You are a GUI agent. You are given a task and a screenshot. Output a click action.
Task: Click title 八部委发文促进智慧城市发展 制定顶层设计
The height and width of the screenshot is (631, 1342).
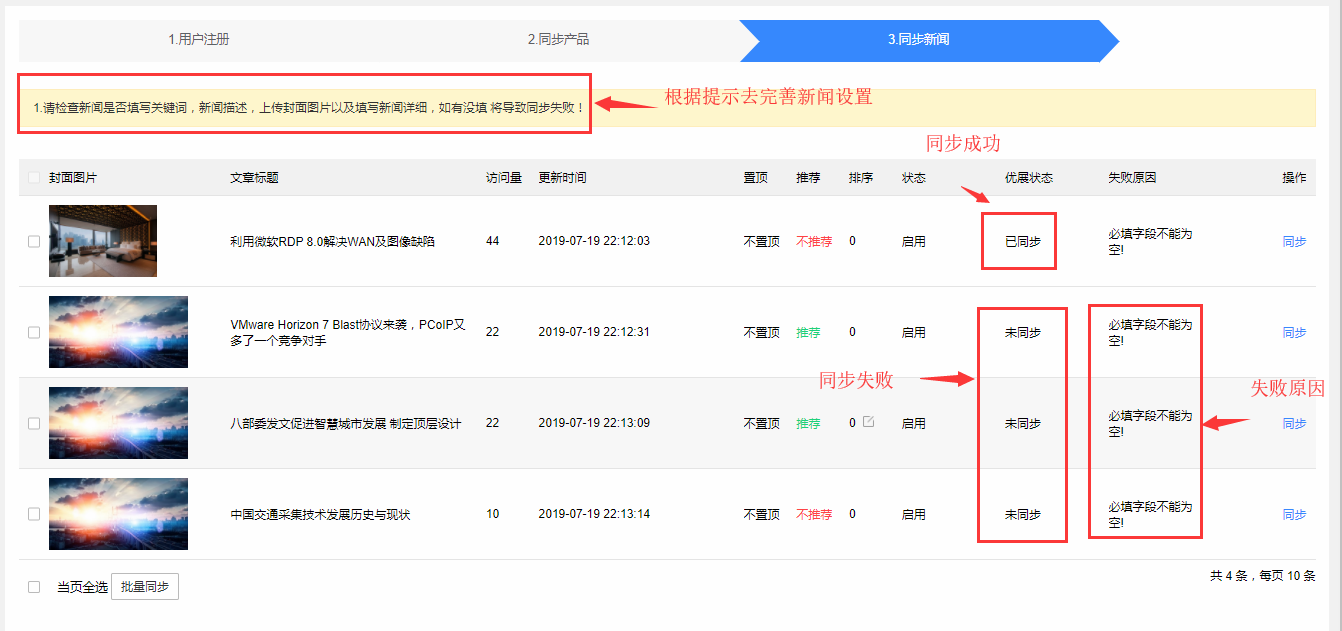[346, 423]
